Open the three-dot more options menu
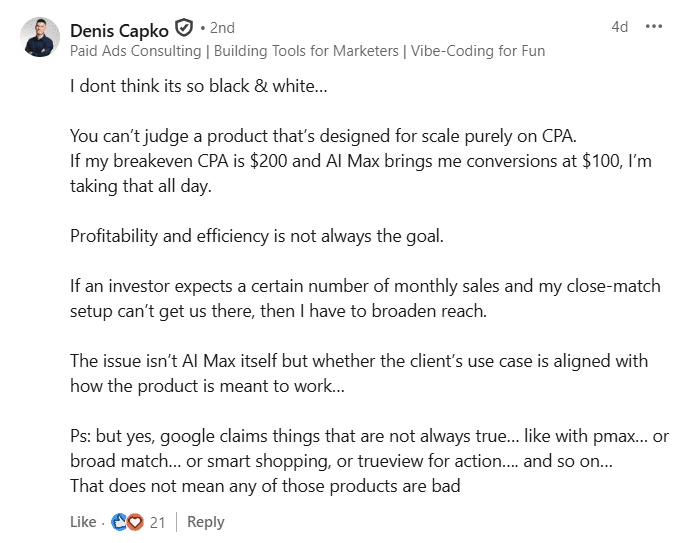688x543 pixels. coord(654,27)
